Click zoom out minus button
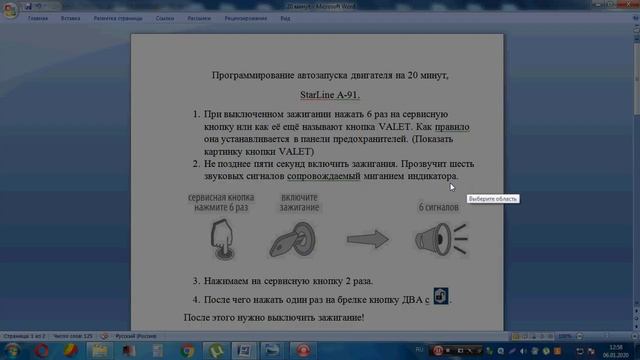This screenshot has height=360, width=640. (579, 336)
